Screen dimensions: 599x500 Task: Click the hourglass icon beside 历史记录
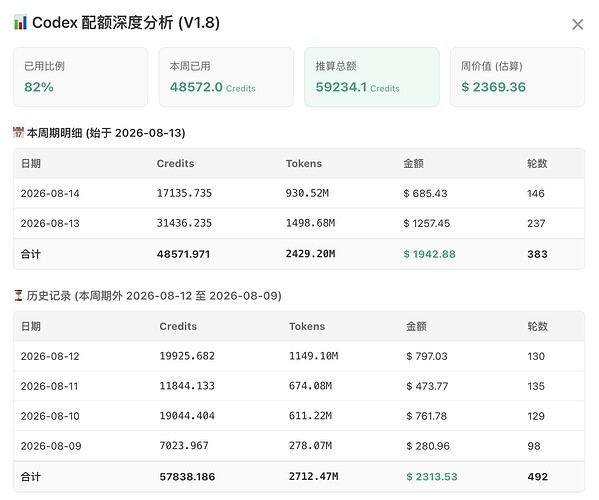[18, 295]
